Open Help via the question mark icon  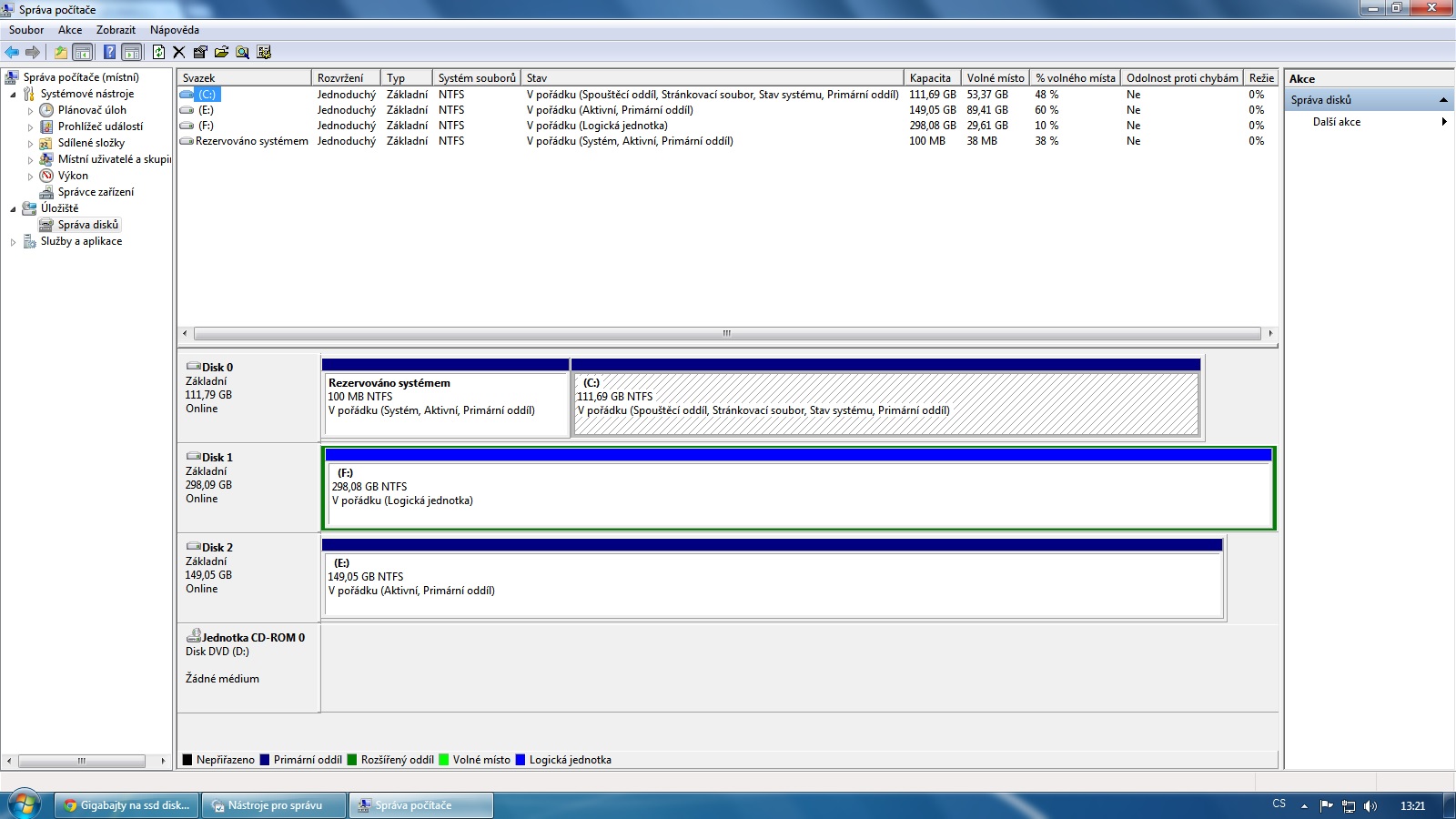tap(109, 52)
